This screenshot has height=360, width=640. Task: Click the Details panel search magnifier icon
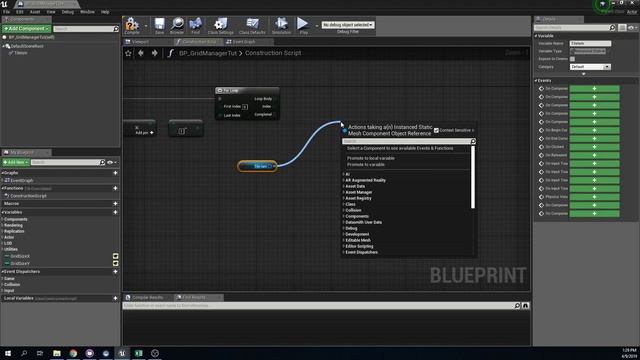612,28
